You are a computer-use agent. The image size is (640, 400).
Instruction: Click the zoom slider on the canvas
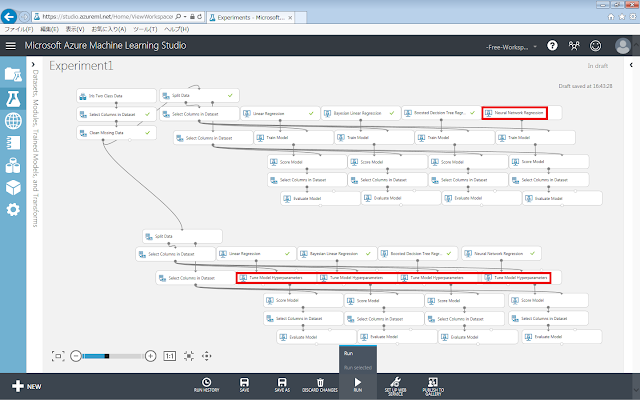pos(110,355)
